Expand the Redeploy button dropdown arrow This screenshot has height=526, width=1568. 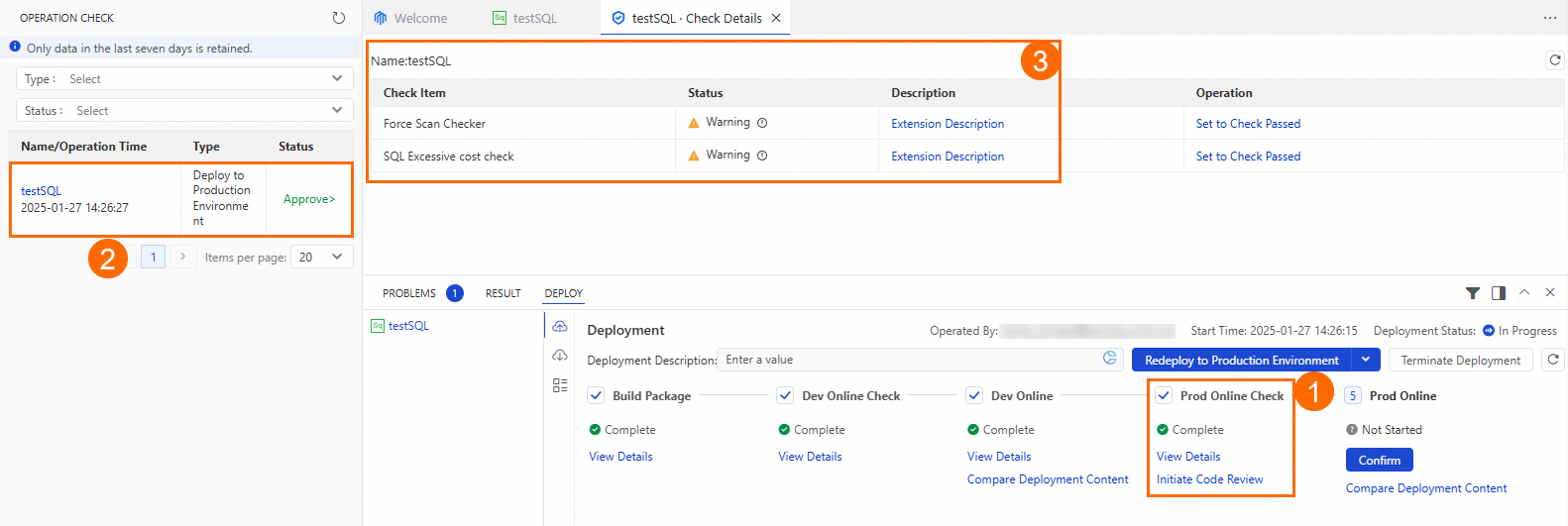1365,360
